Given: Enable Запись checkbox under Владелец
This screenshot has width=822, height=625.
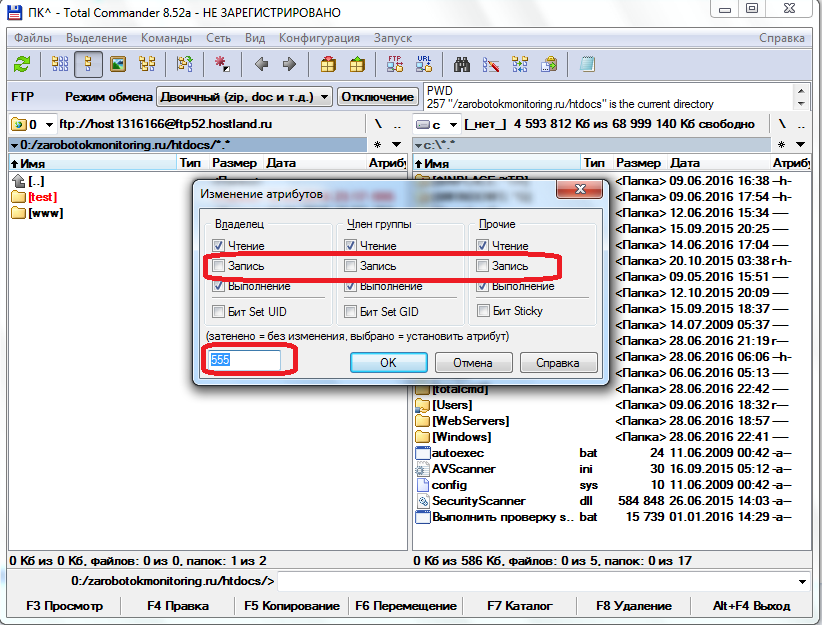Looking at the screenshot, I should (x=219, y=266).
